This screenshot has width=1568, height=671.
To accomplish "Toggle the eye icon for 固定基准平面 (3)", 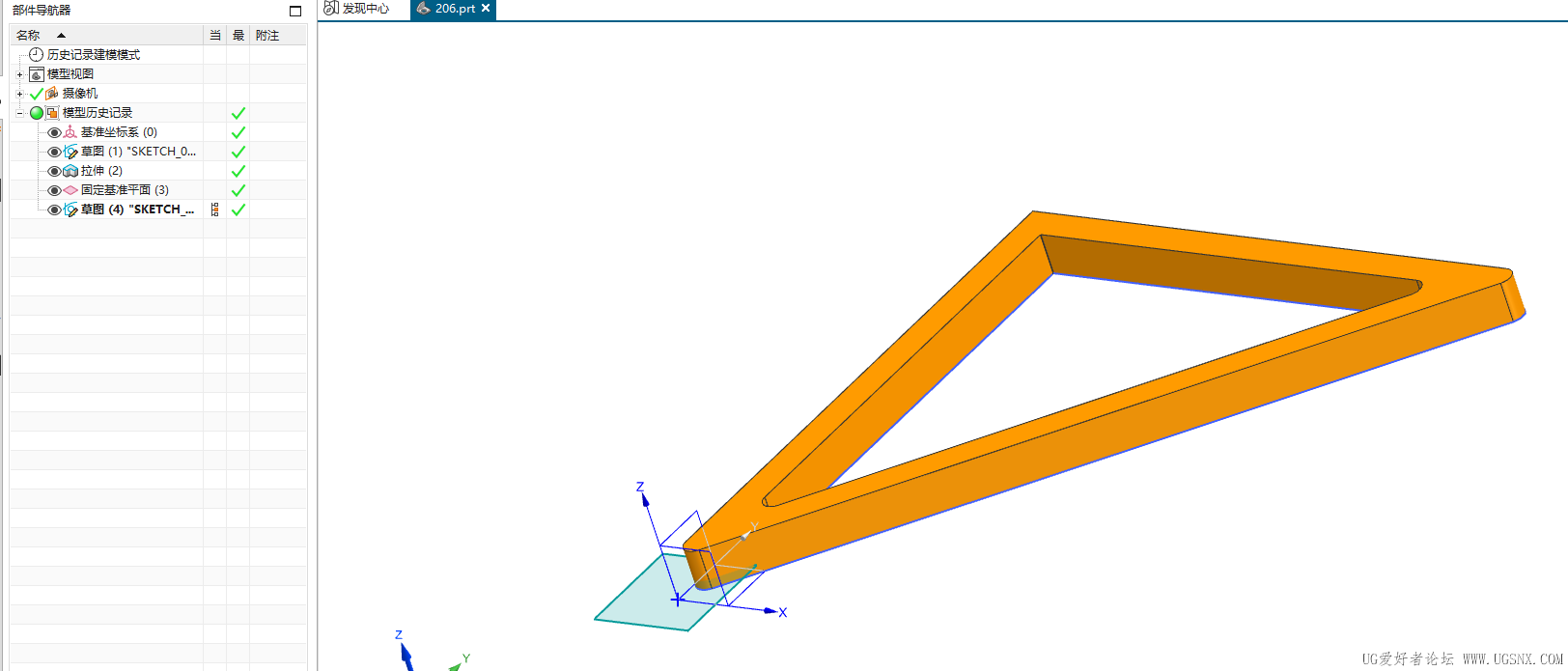I will click(x=54, y=190).
